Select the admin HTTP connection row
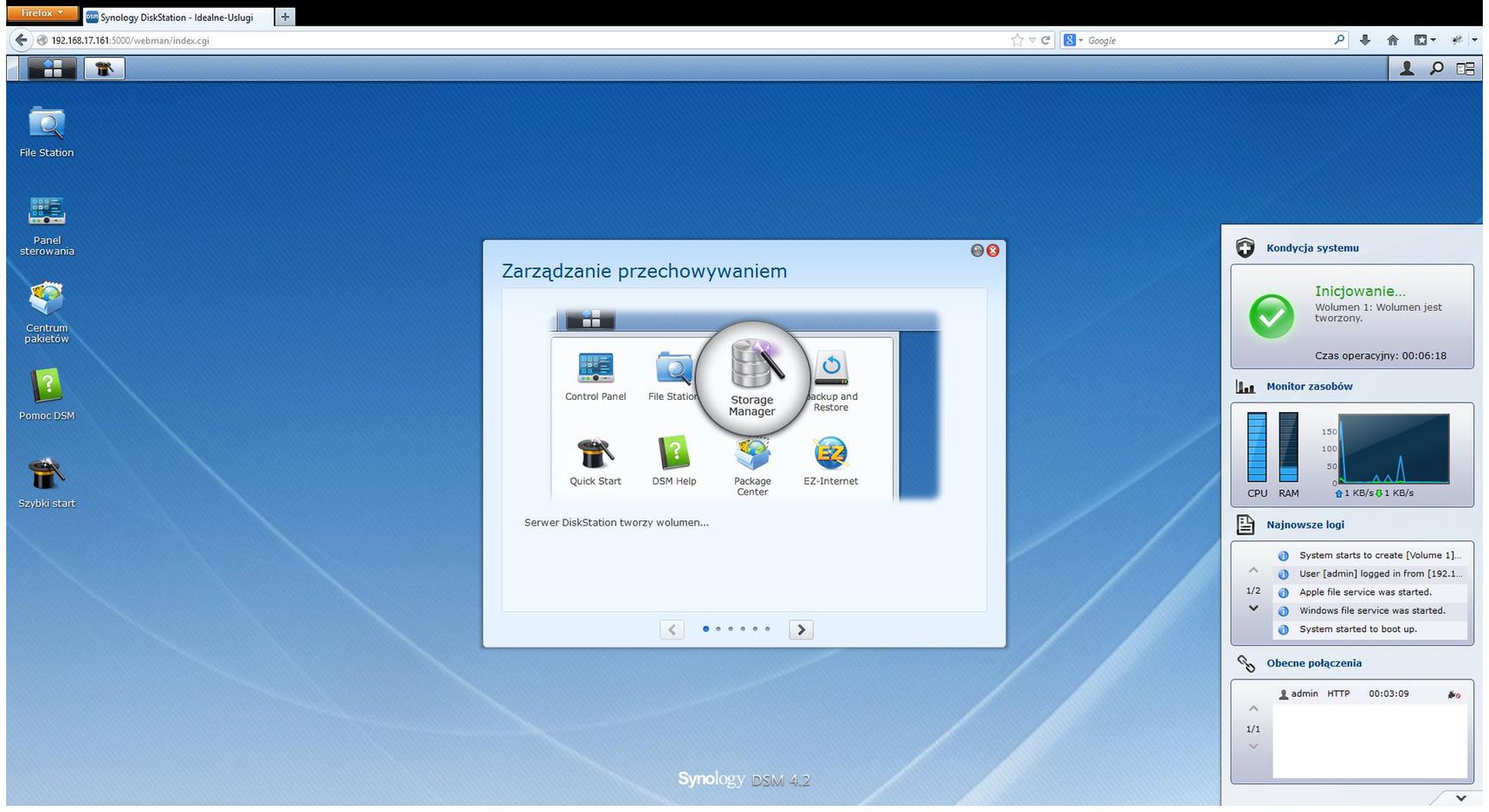1489x812 pixels. [1370, 694]
